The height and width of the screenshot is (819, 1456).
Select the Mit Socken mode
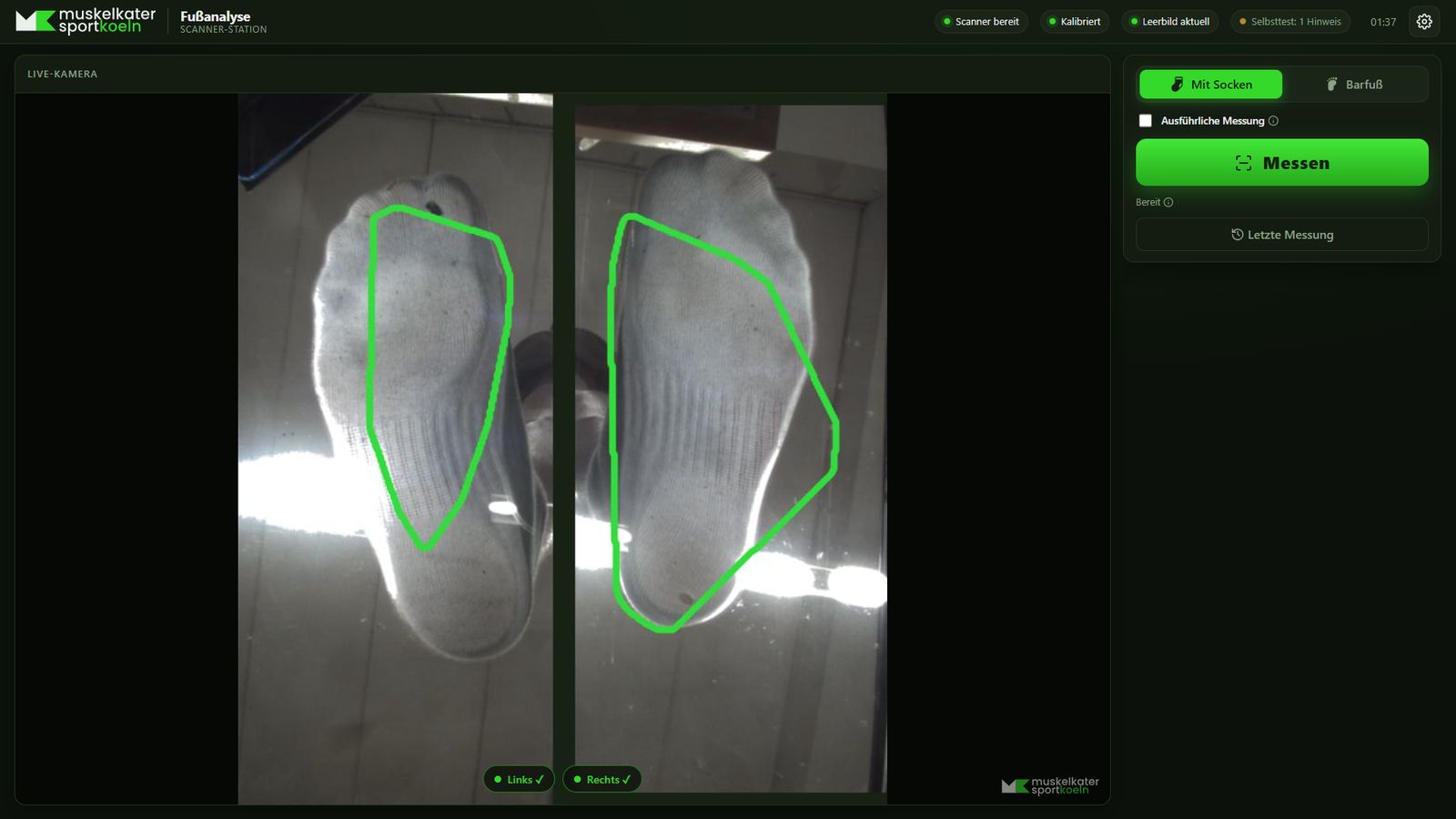click(1210, 85)
